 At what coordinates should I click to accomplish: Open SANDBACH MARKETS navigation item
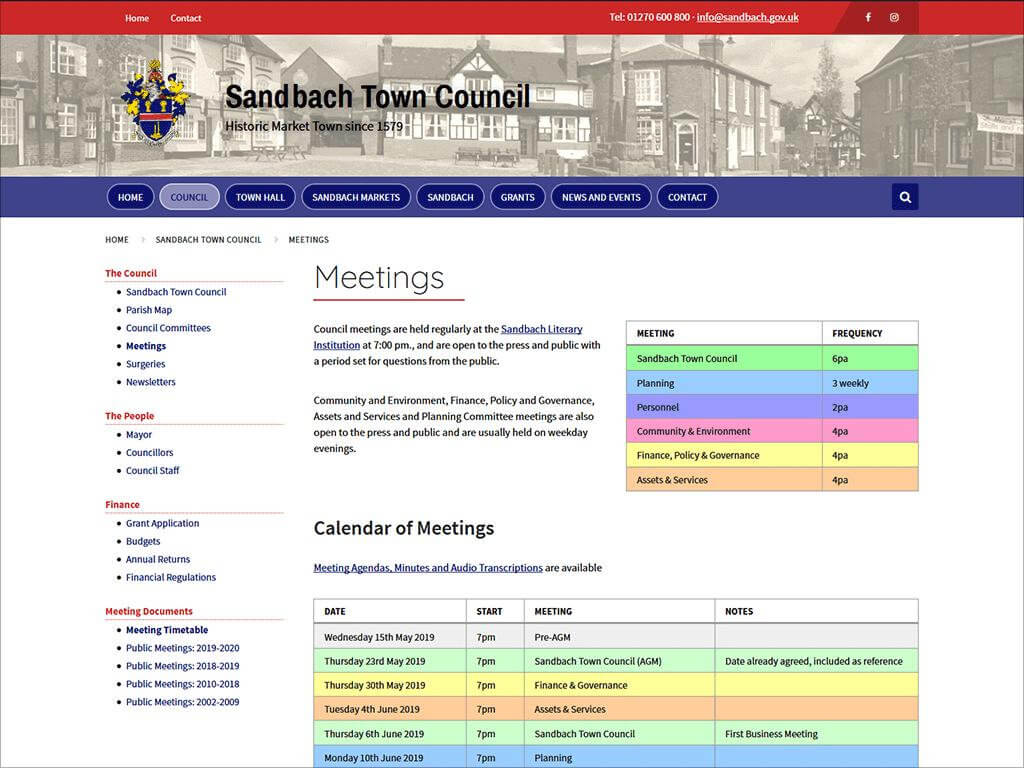356,197
